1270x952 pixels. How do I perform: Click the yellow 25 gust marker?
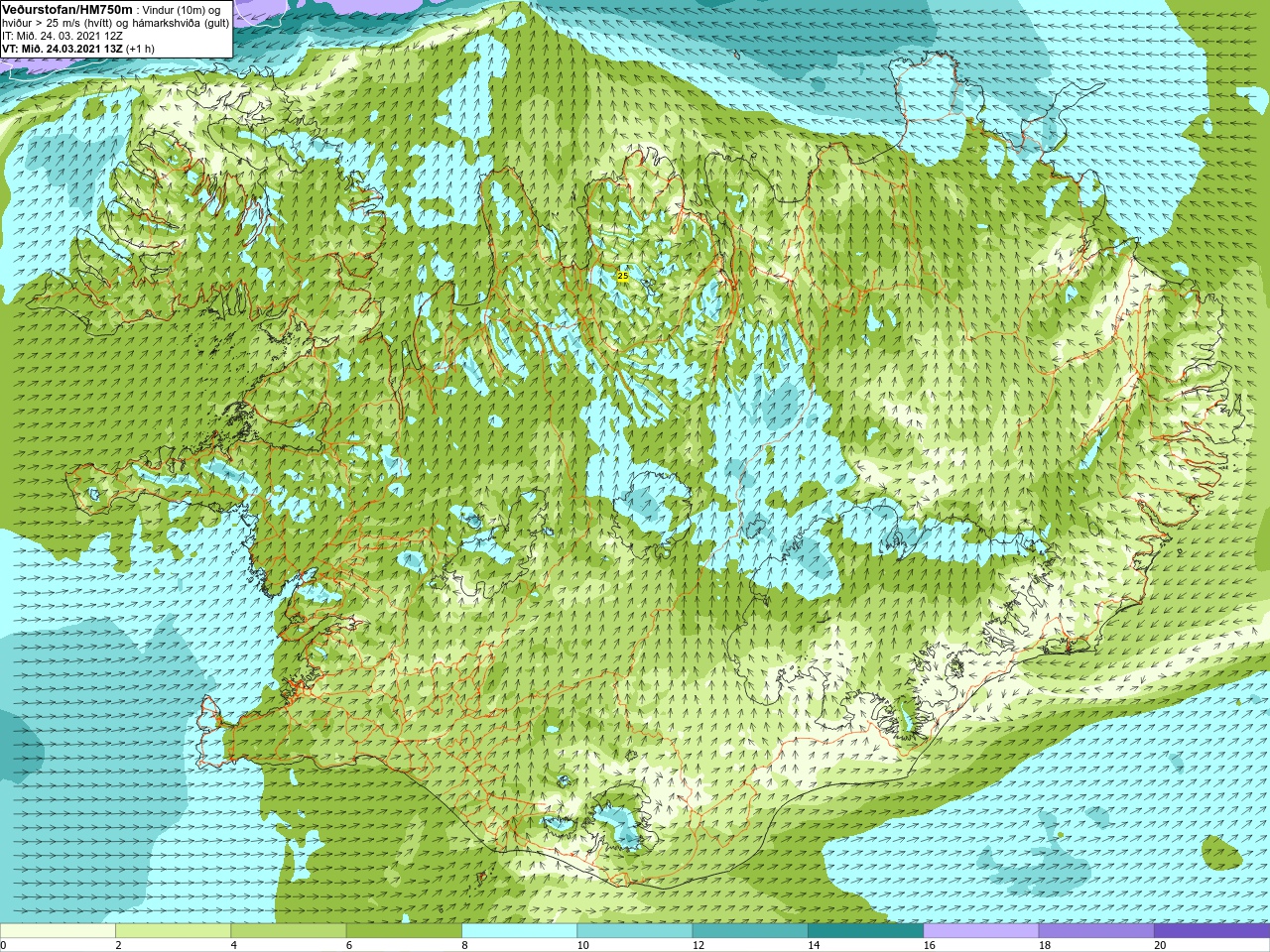pyautogui.click(x=623, y=276)
